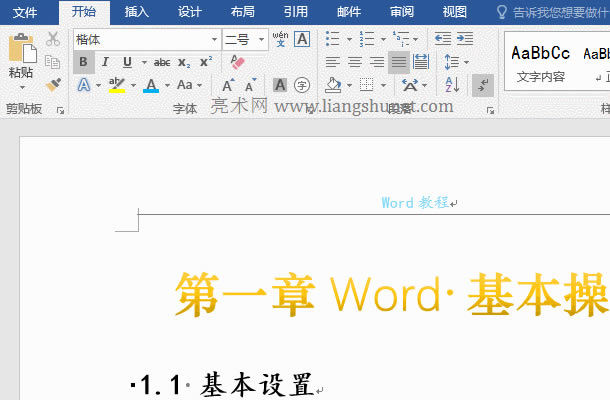Click the Grow Font size icon
Screen dimensions: 610x400
229,86
